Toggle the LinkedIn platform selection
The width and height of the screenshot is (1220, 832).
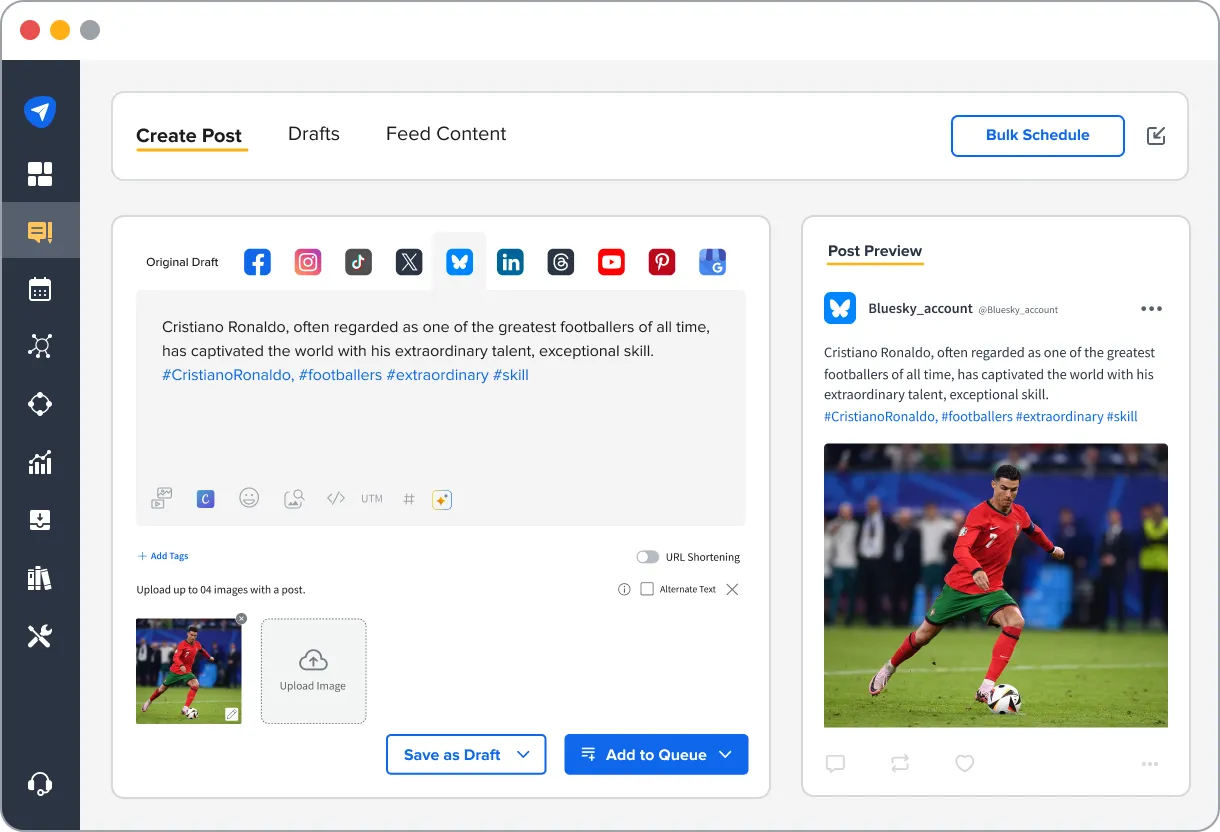(x=510, y=261)
